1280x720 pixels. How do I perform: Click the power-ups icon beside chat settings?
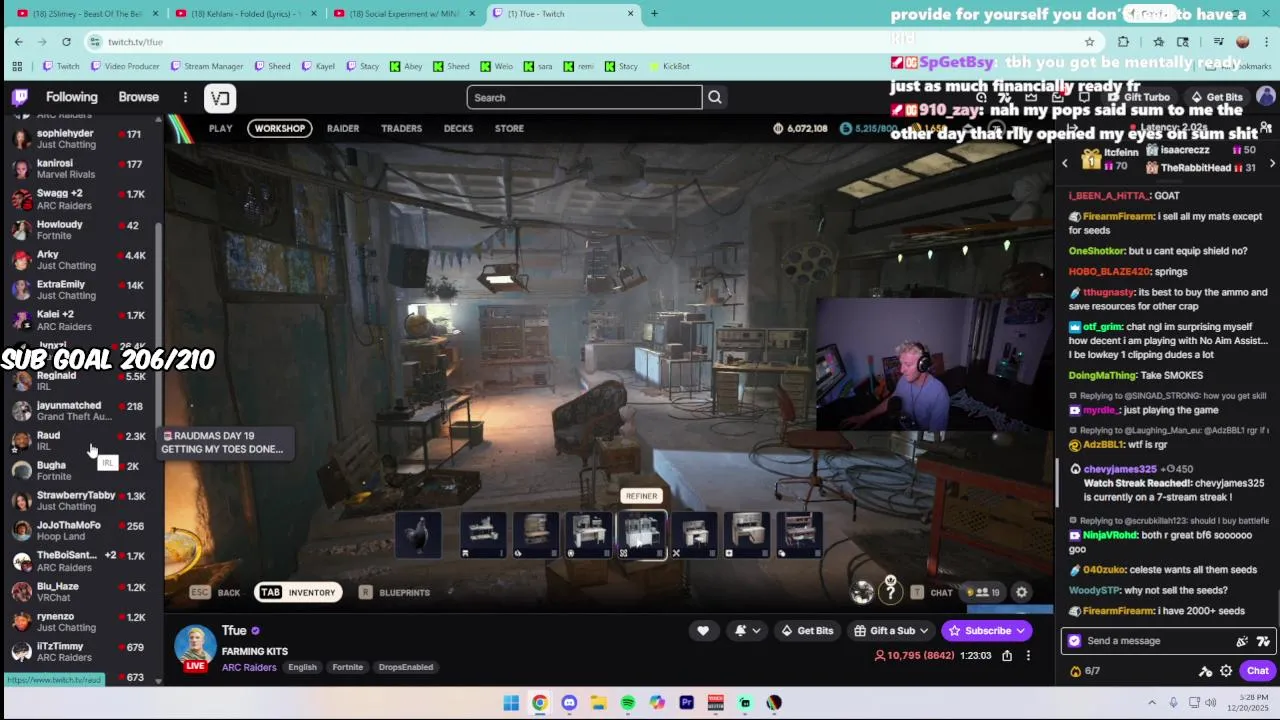pos(1205,671)
